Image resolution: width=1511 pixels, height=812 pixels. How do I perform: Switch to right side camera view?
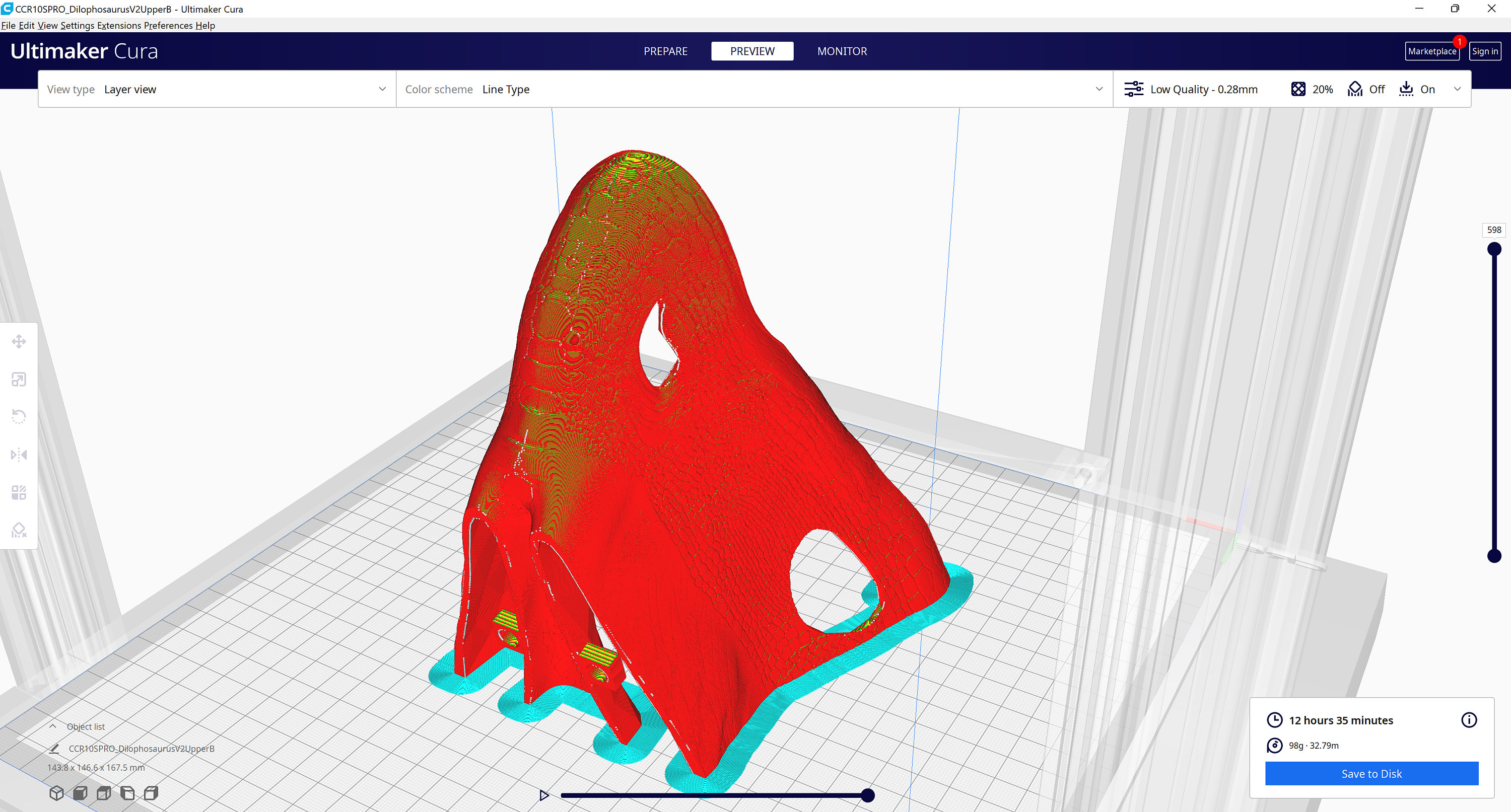point(151,793)
